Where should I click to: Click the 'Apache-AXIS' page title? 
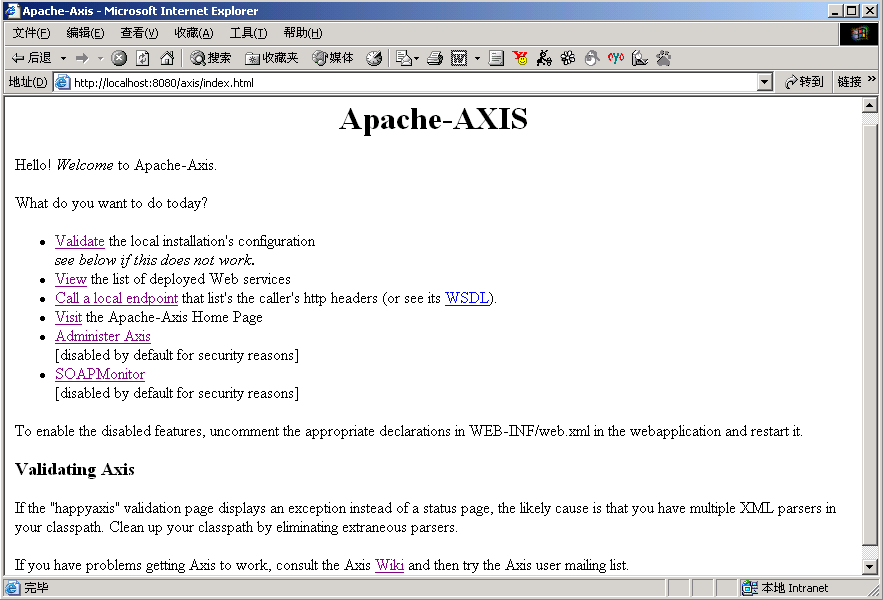(x=433, y=119)
